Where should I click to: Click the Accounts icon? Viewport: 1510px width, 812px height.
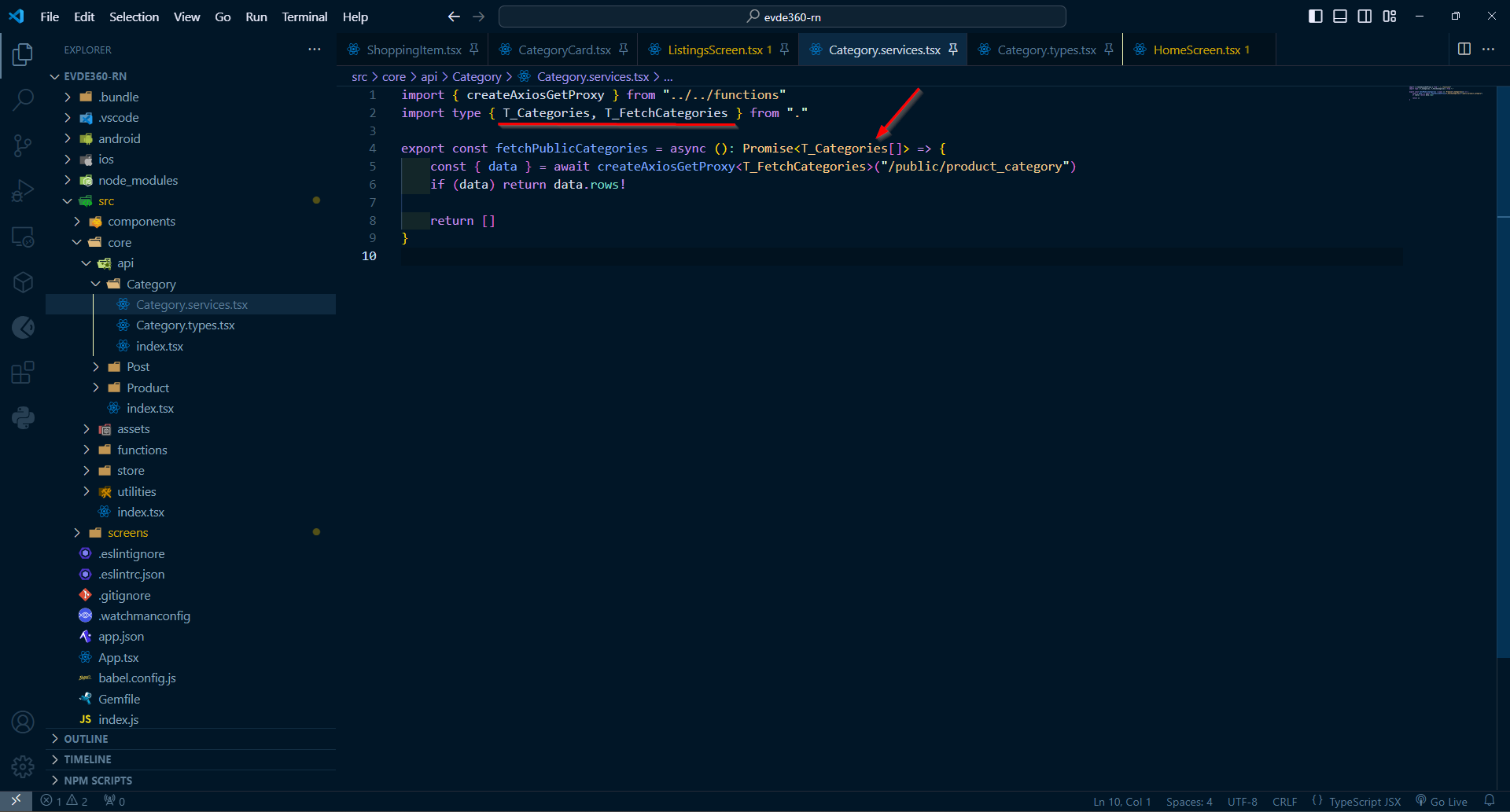pos(23,722)
